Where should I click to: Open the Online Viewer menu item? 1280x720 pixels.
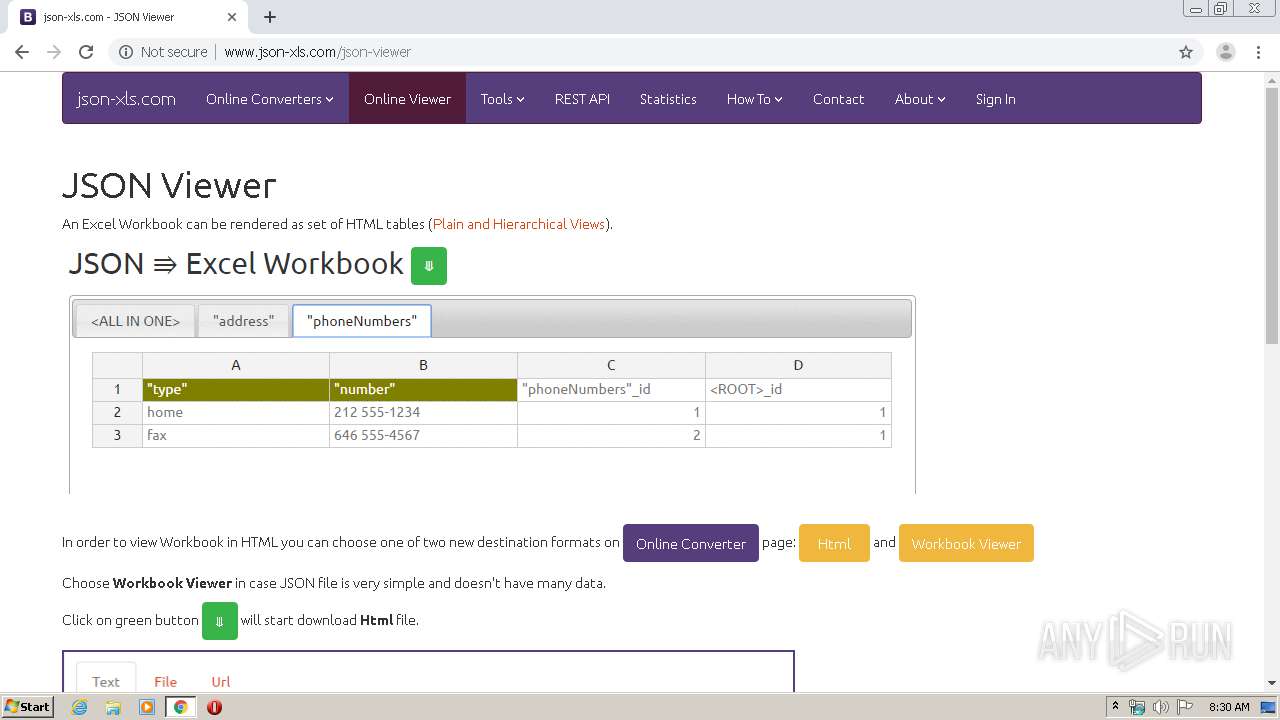(407, 99)
